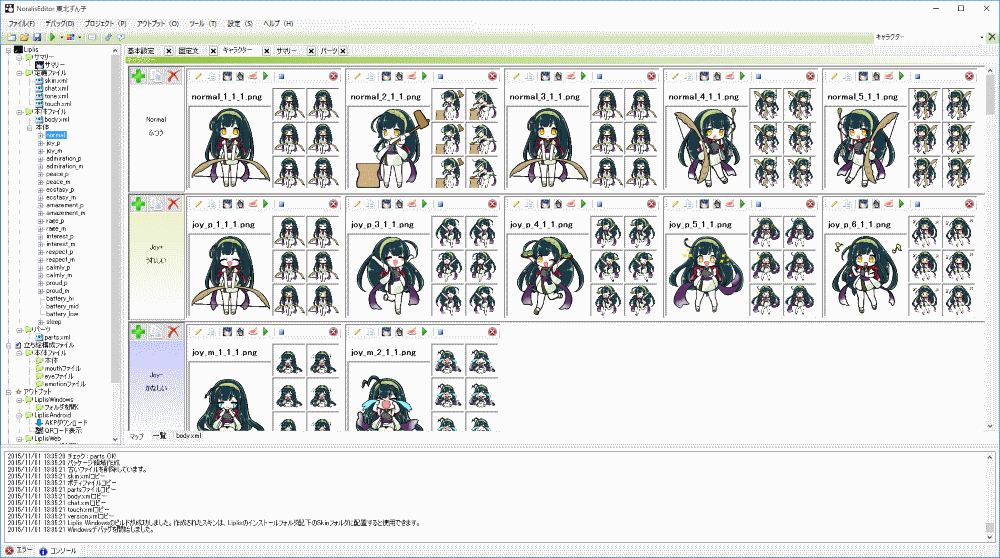Expand the joy_p tree node

[39, 143]
